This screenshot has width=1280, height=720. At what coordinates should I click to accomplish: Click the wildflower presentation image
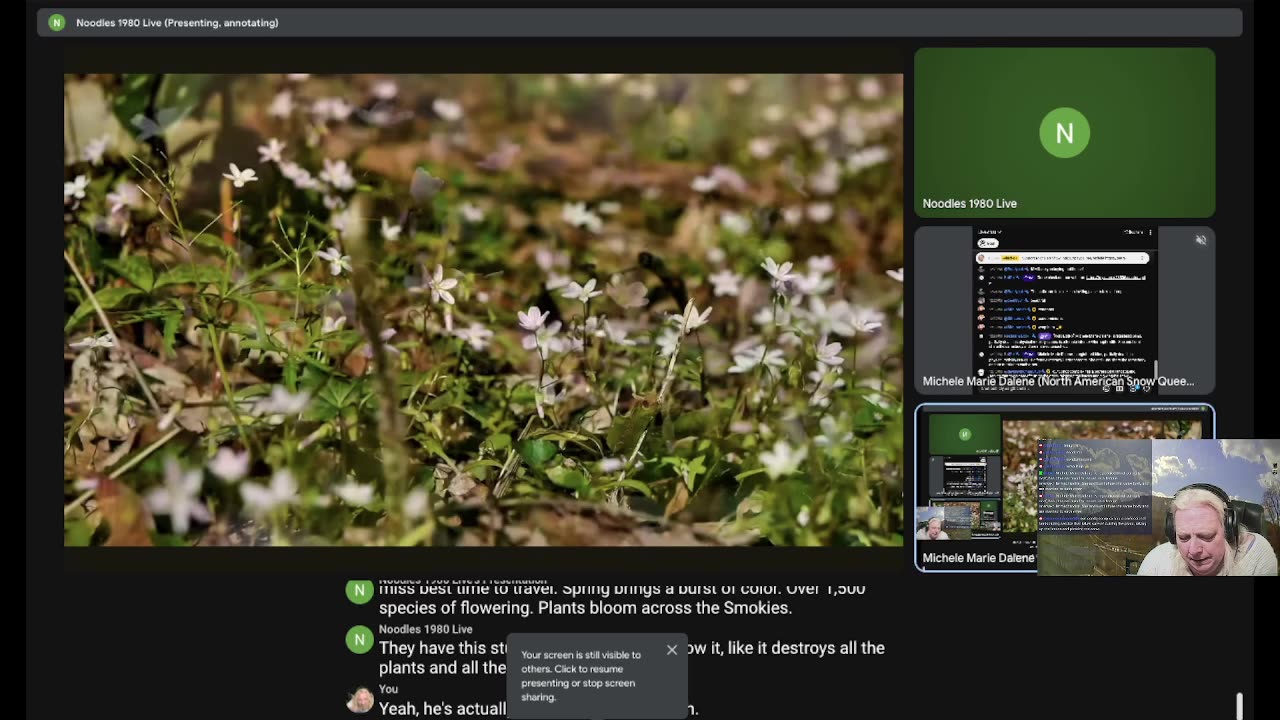483,310
